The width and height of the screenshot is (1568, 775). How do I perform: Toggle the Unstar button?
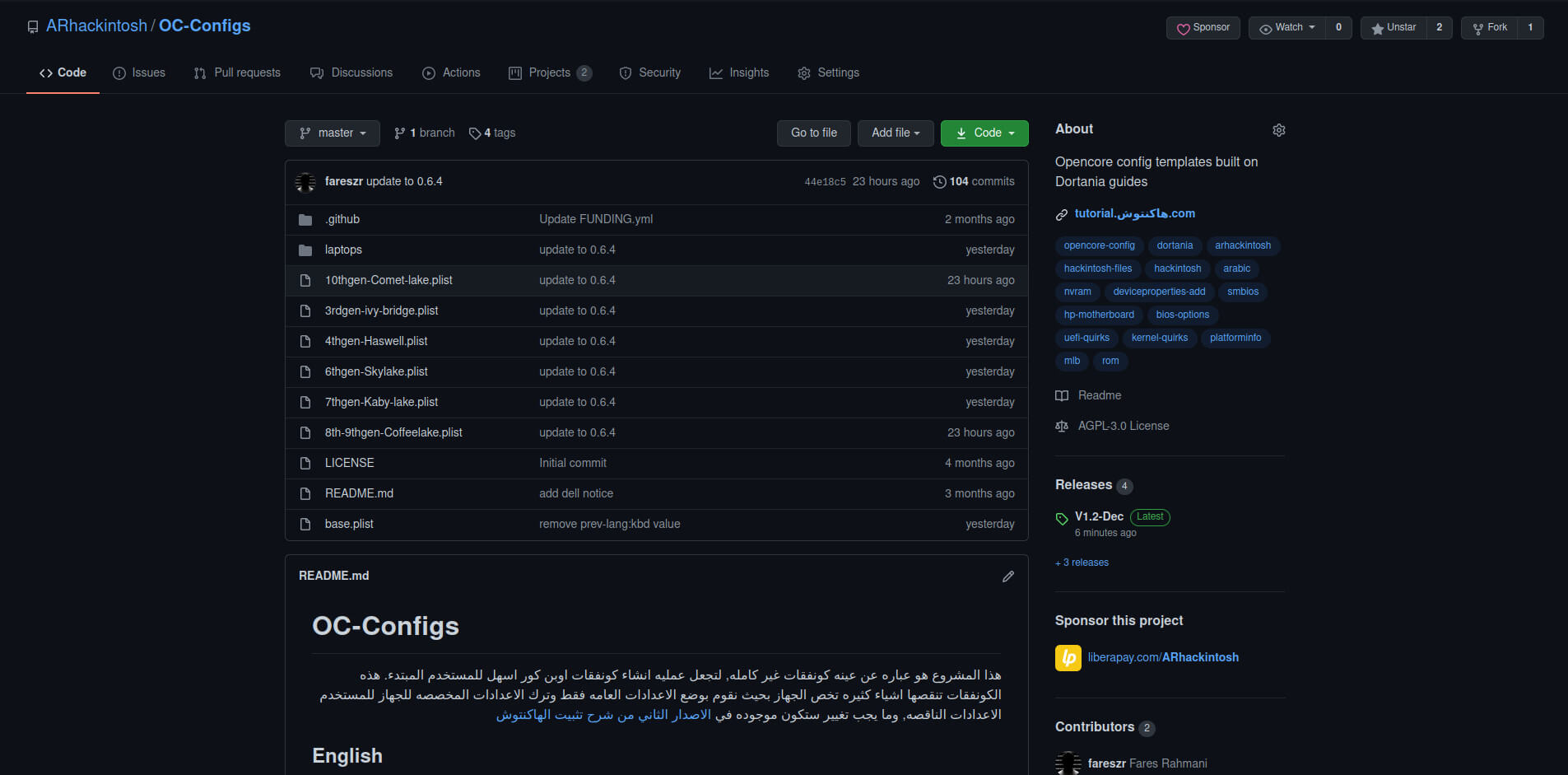click(1394, 28)
